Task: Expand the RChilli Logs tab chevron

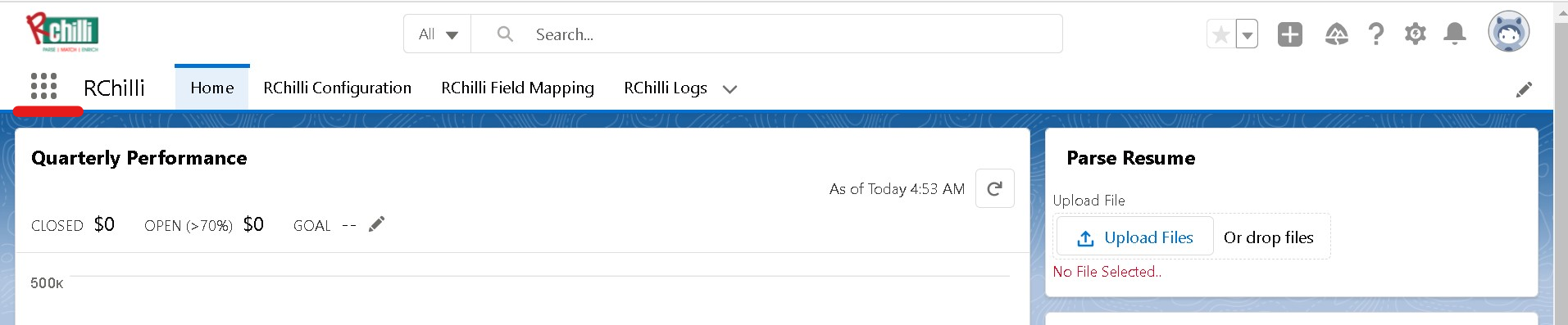Action: point(729,89)
